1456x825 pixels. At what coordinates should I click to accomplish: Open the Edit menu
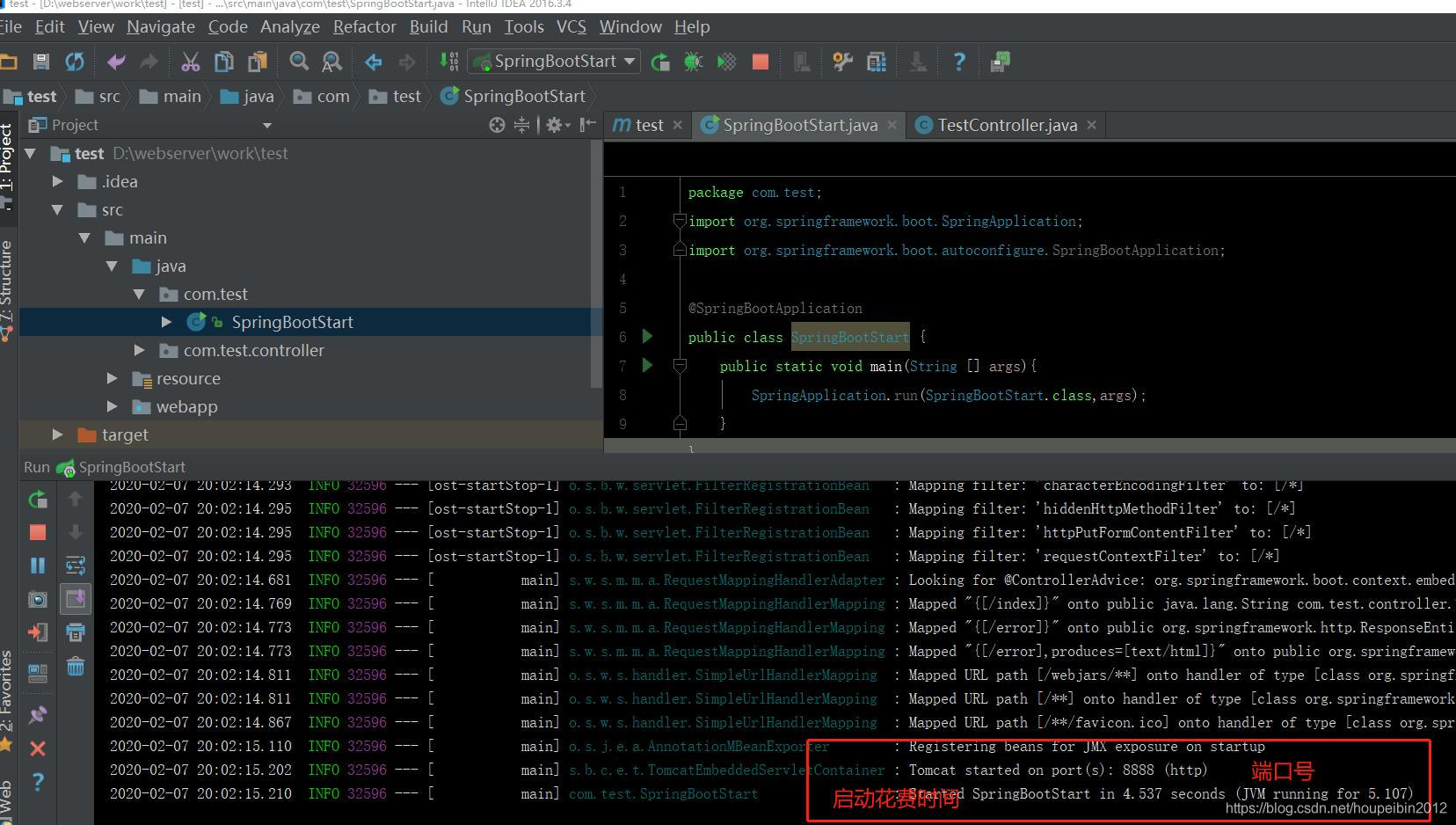[x=50, y=27]
